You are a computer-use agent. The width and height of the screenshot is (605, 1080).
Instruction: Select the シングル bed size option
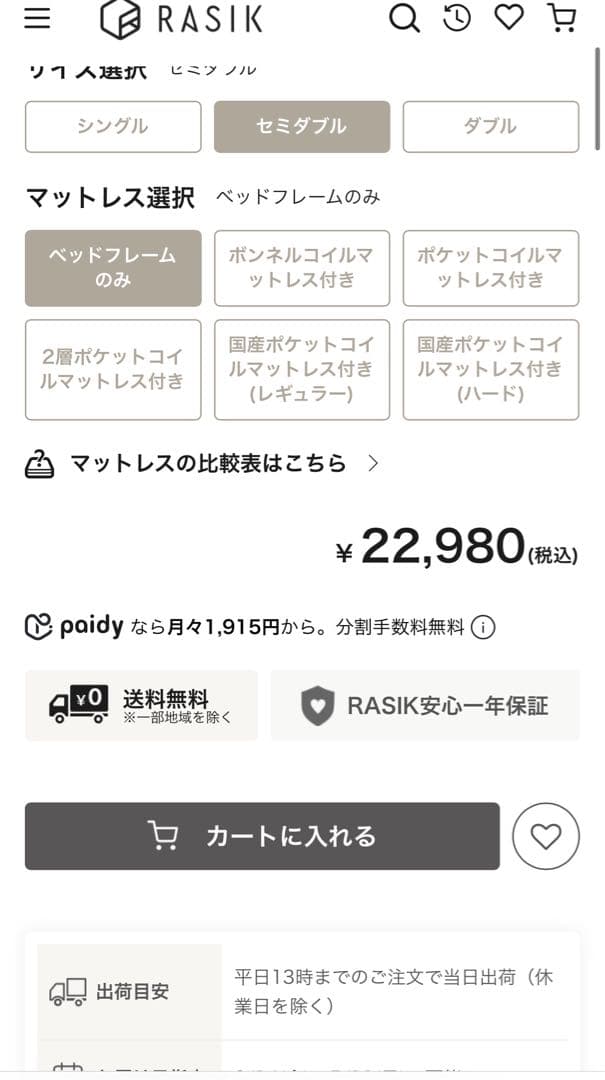[112, 126]
